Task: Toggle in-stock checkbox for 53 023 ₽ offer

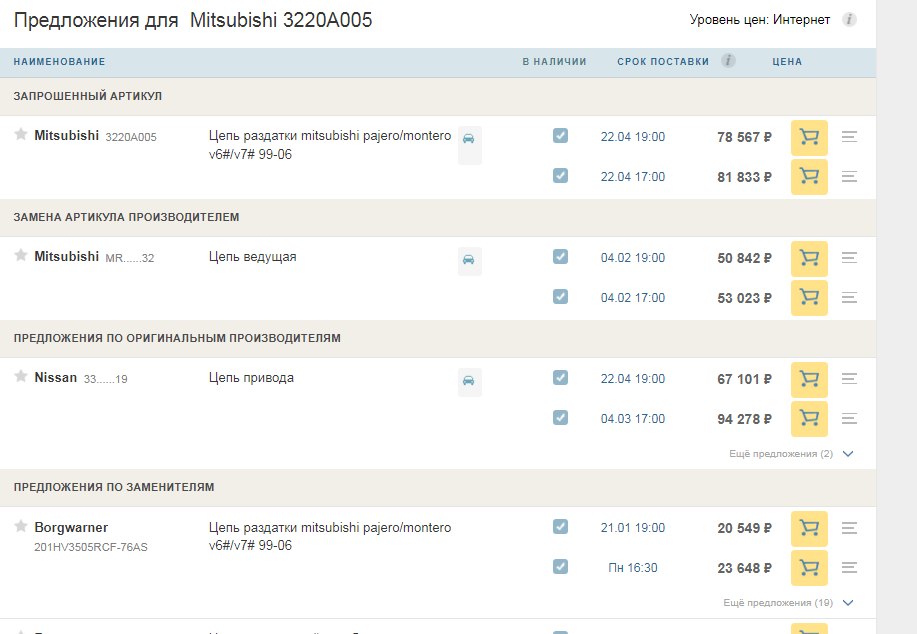Action: pyautogui.click(x=560, y=297)
